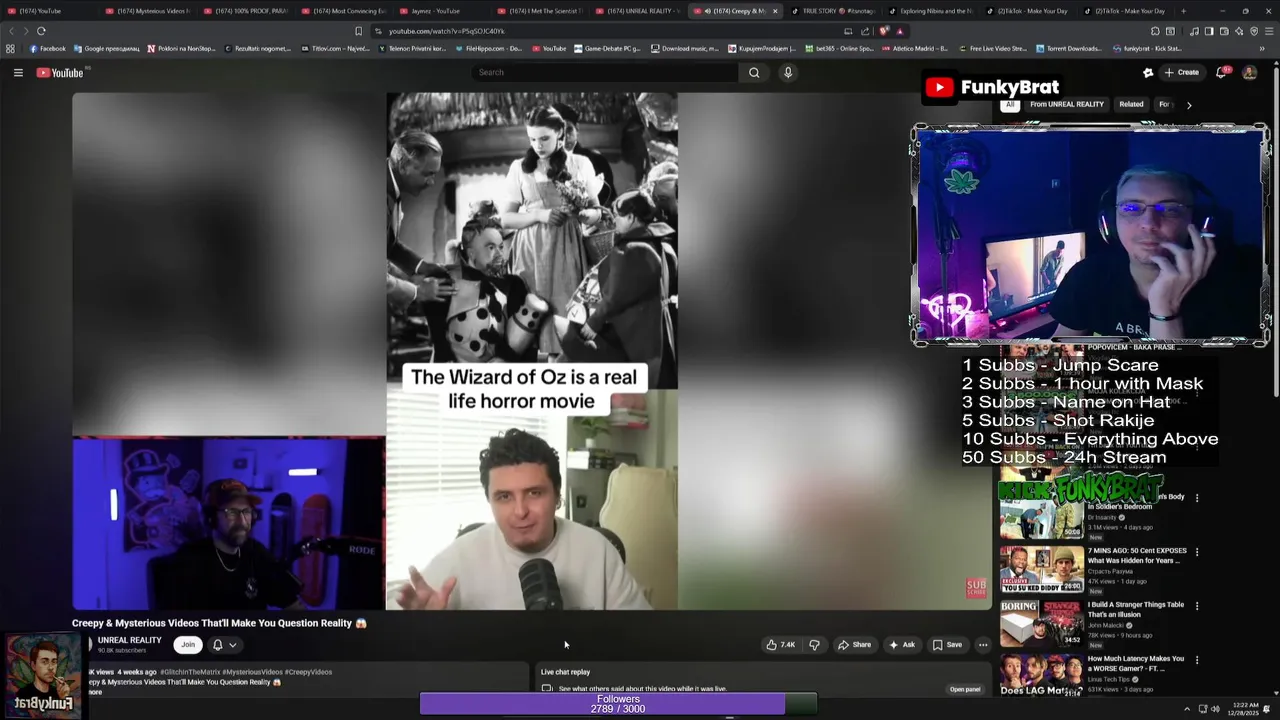Select the All filter chip
This screenshot has height=720, width=1280.
coord(1010,104)
